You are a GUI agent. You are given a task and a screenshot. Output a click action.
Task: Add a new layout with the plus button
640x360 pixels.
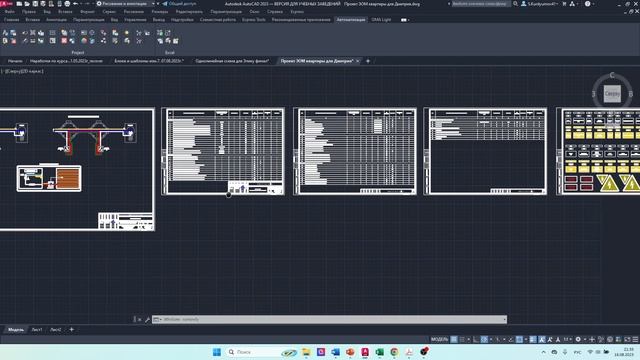click(71, 330)
